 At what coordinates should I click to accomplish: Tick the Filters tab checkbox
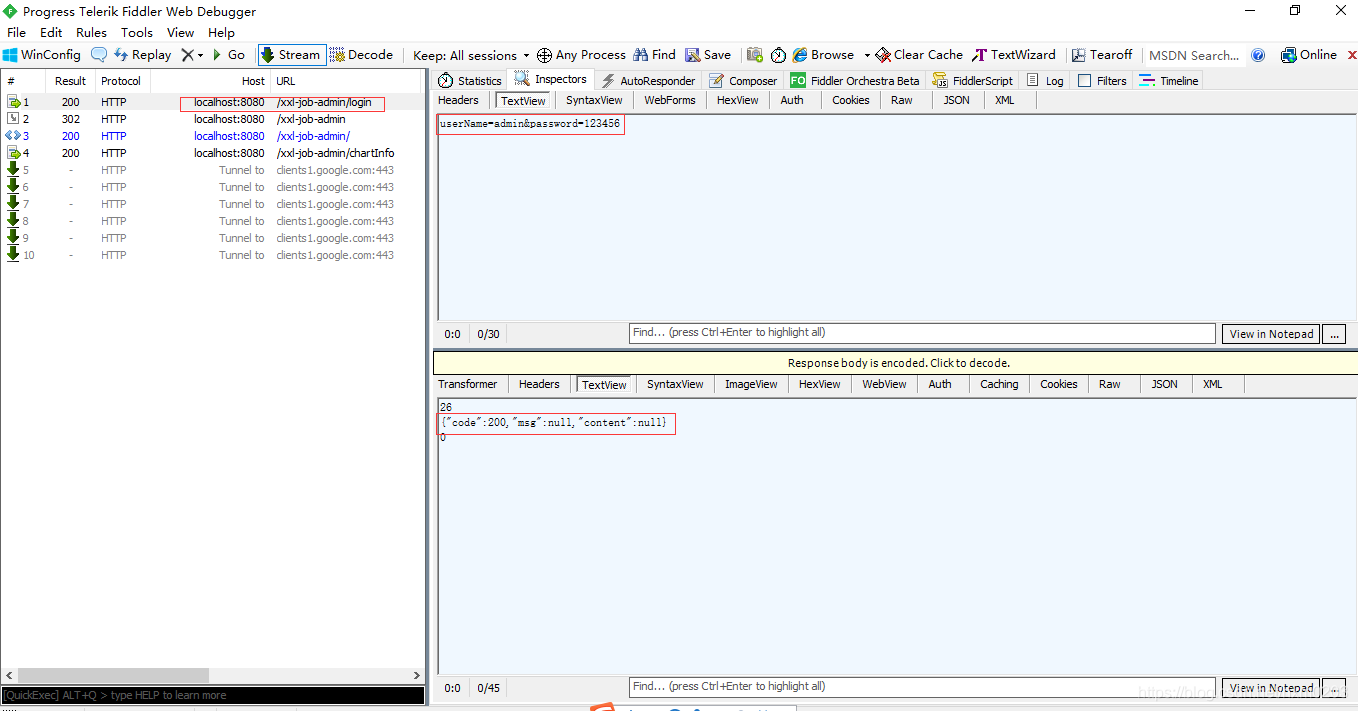tap(1085, 81)
